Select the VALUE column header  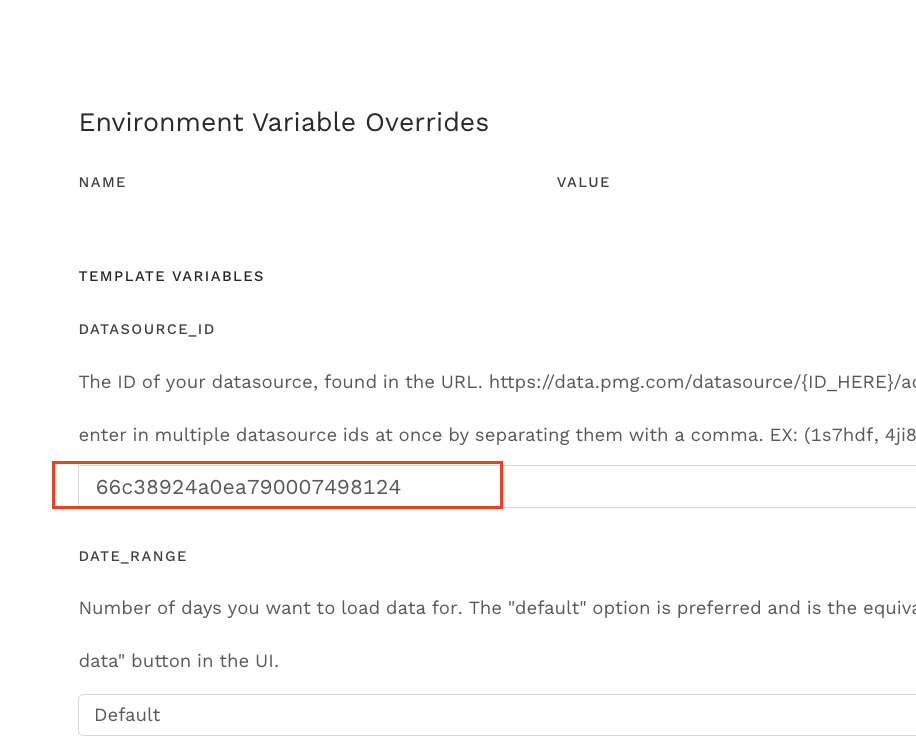click(x=583, y=183)
